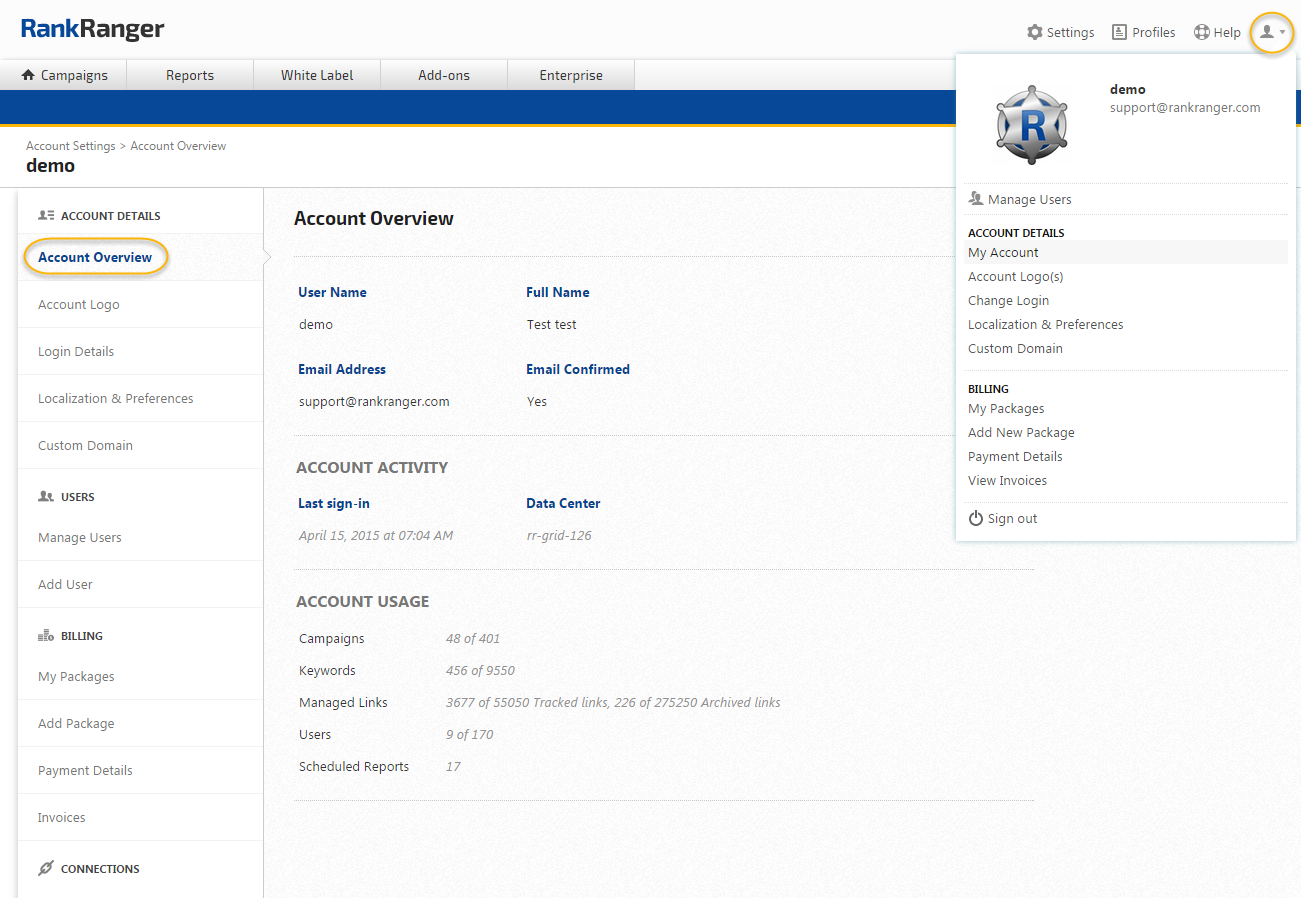Click the power icon beside Sign out
The height and width of the screenshot is (898, 1301).
pyautogui.click(x=976, y=518)
